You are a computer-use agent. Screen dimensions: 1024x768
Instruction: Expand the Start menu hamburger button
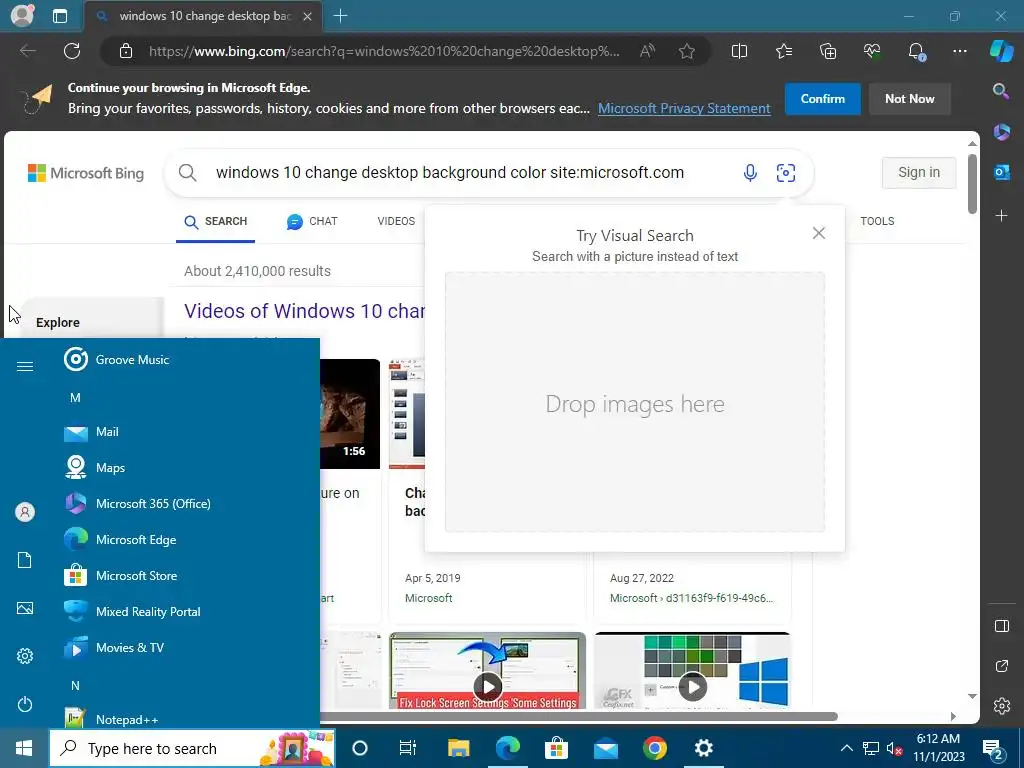(25, 366)
